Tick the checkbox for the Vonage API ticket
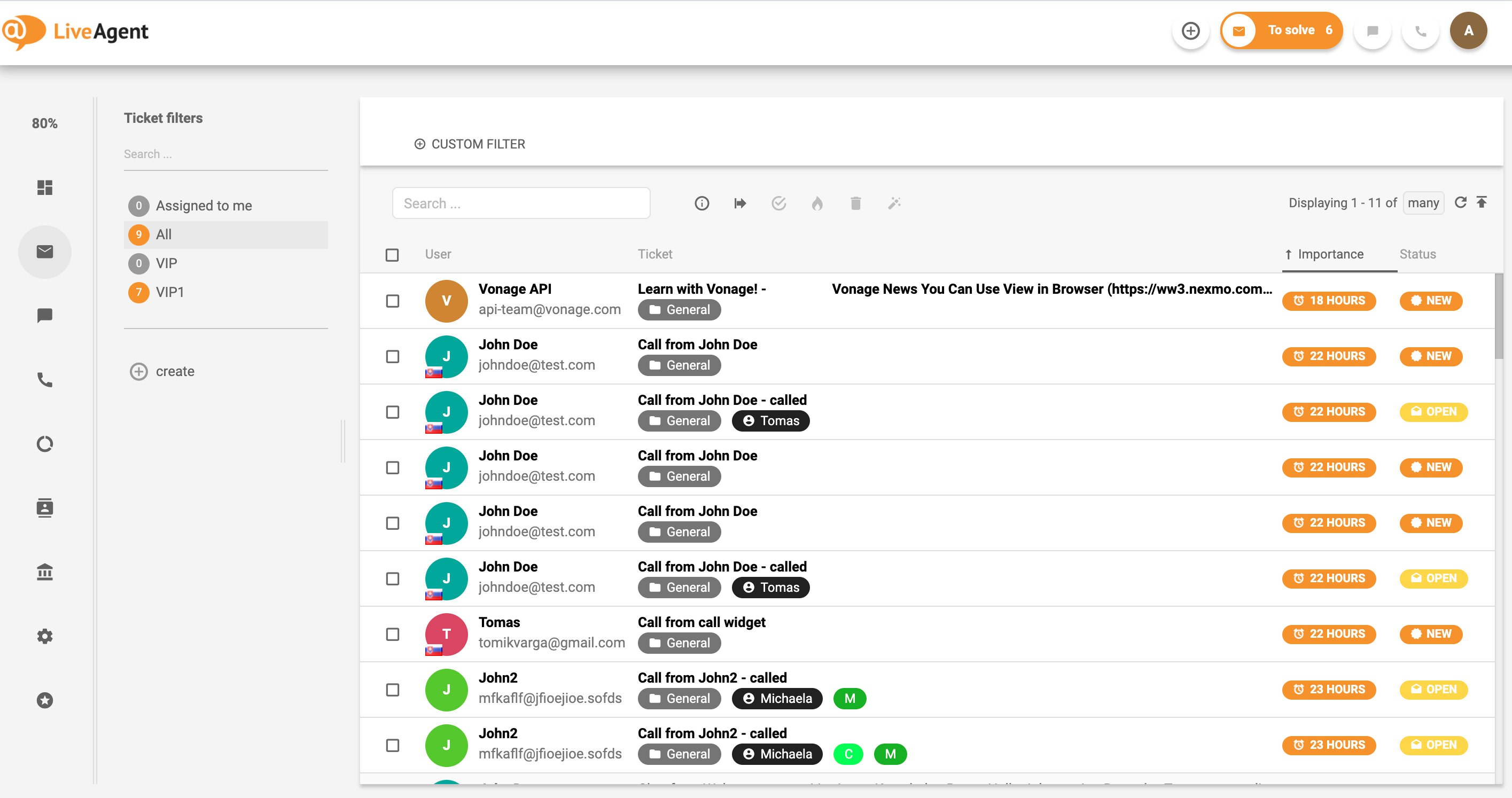 [392, 300]
